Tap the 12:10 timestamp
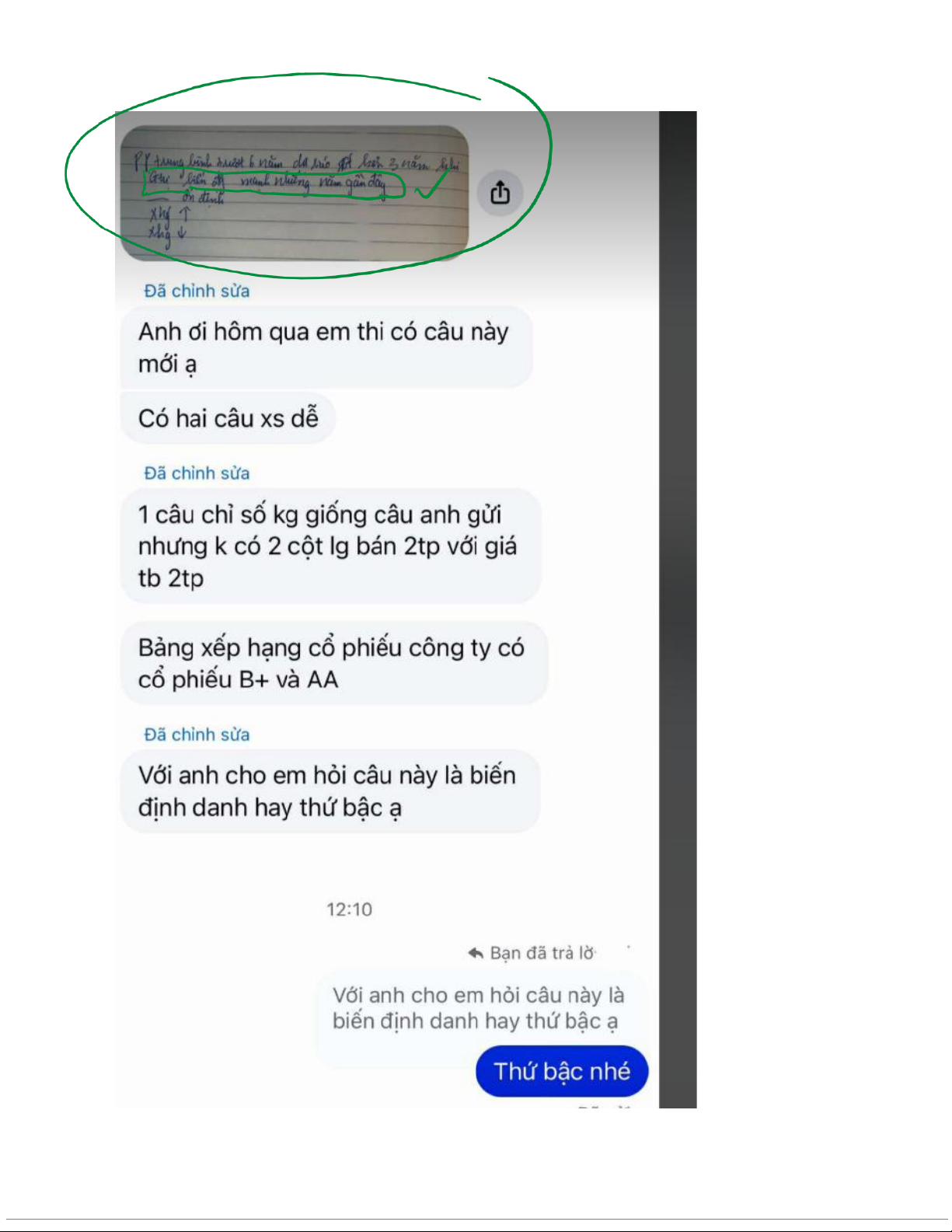This screenshot has height=1232, width=952. 349,909
